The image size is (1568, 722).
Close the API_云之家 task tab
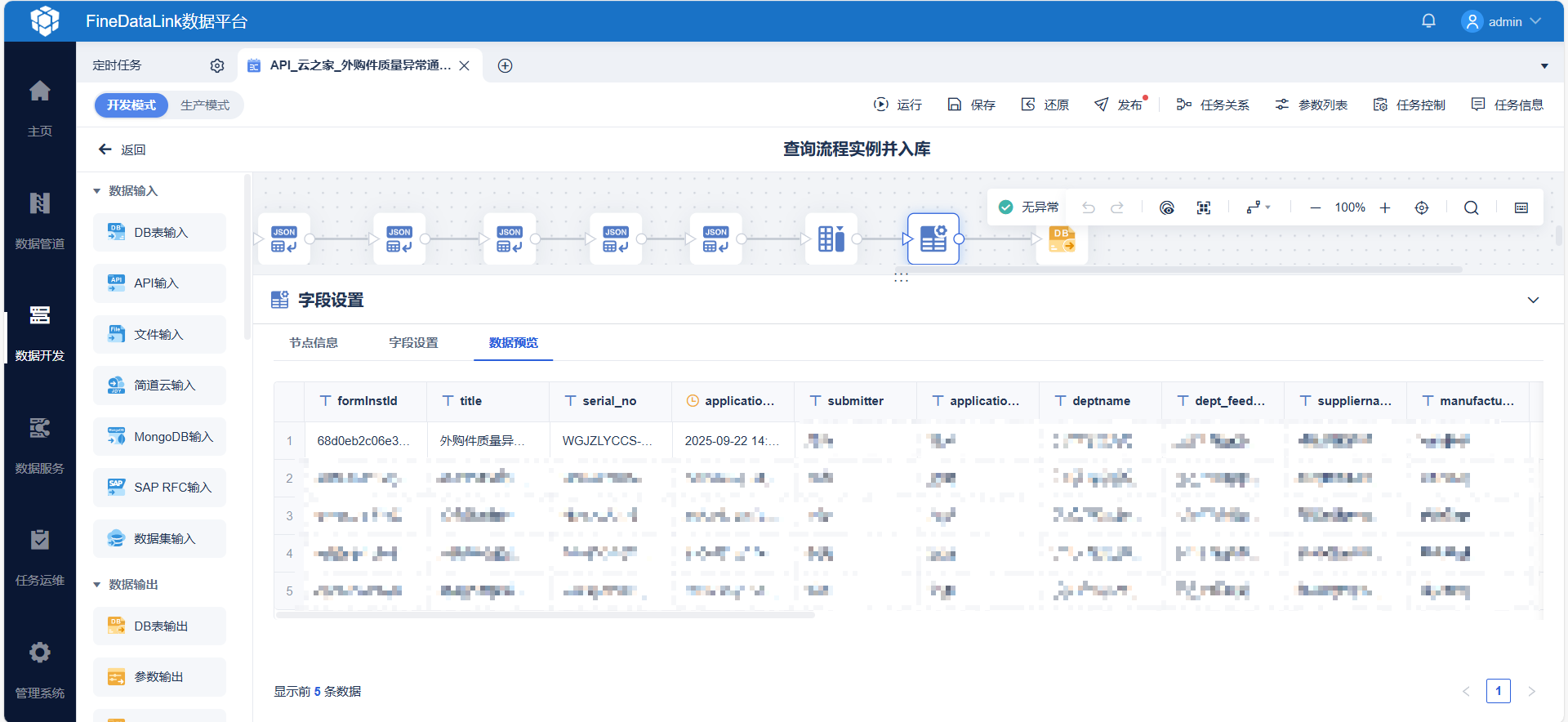pos(464,65)
